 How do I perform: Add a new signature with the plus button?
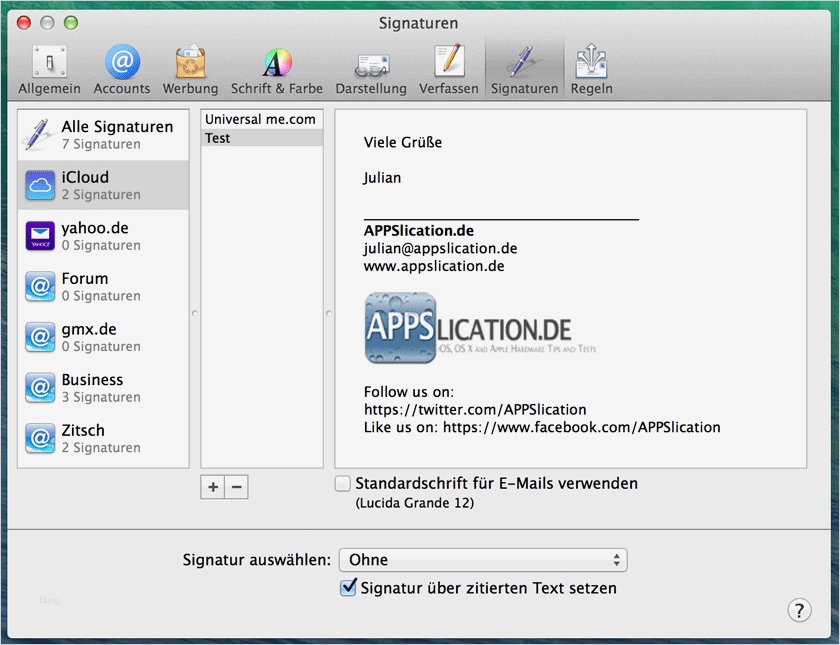coord(212,487)
